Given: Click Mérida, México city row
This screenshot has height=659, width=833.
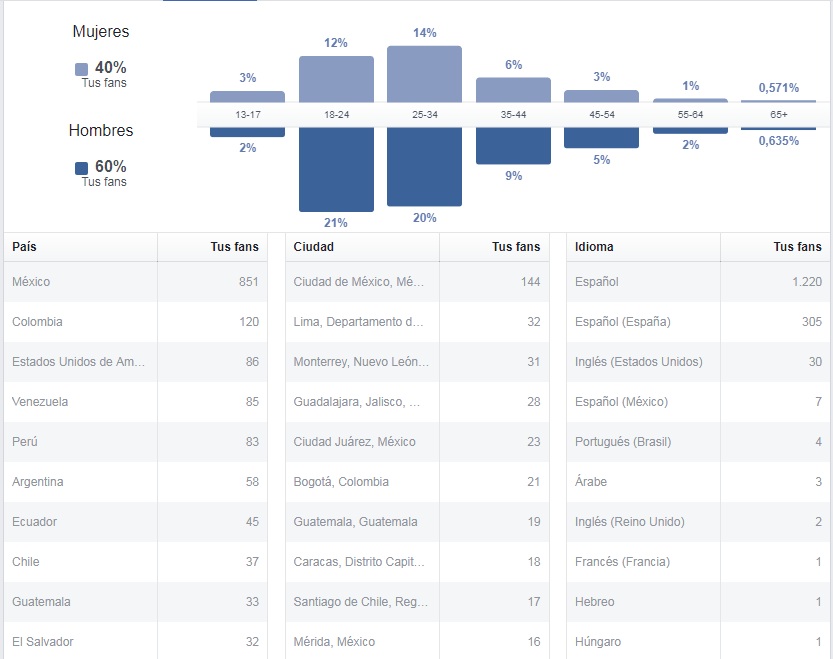Looking at the screenshot, I should click(417, 641).
